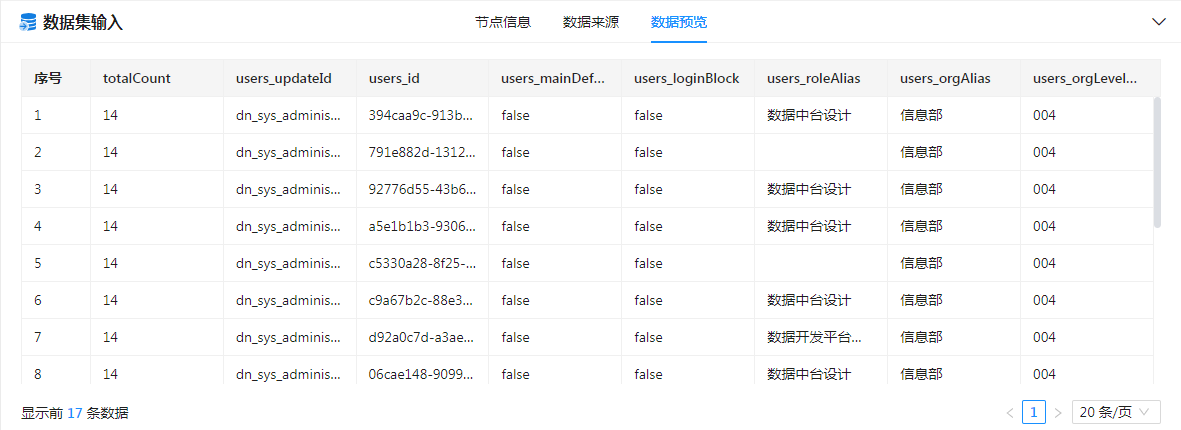Go to previous page arrow
Screen dimensions: 1181x430
(1010, 412)
